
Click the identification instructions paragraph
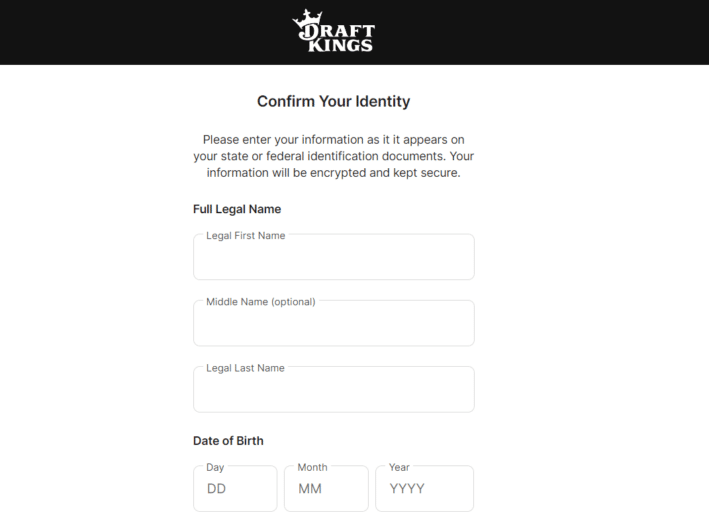(x=334, y=156)
